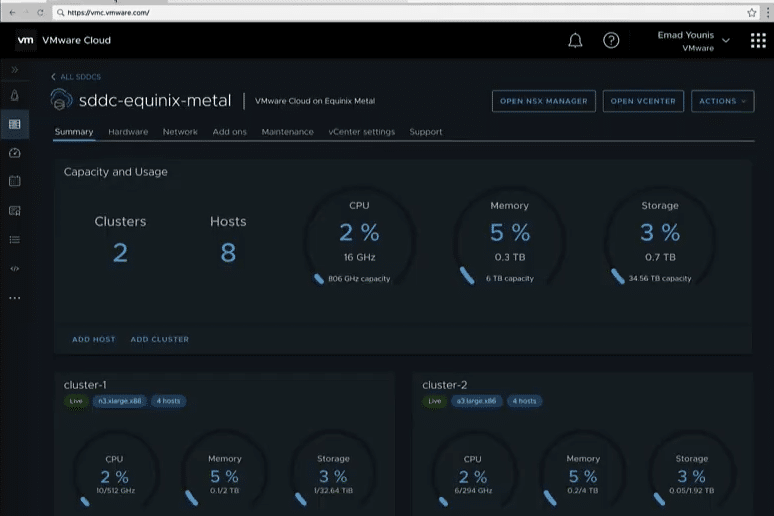Open the browser three-dot menu
774x516 pixels.
pos(768,13)
